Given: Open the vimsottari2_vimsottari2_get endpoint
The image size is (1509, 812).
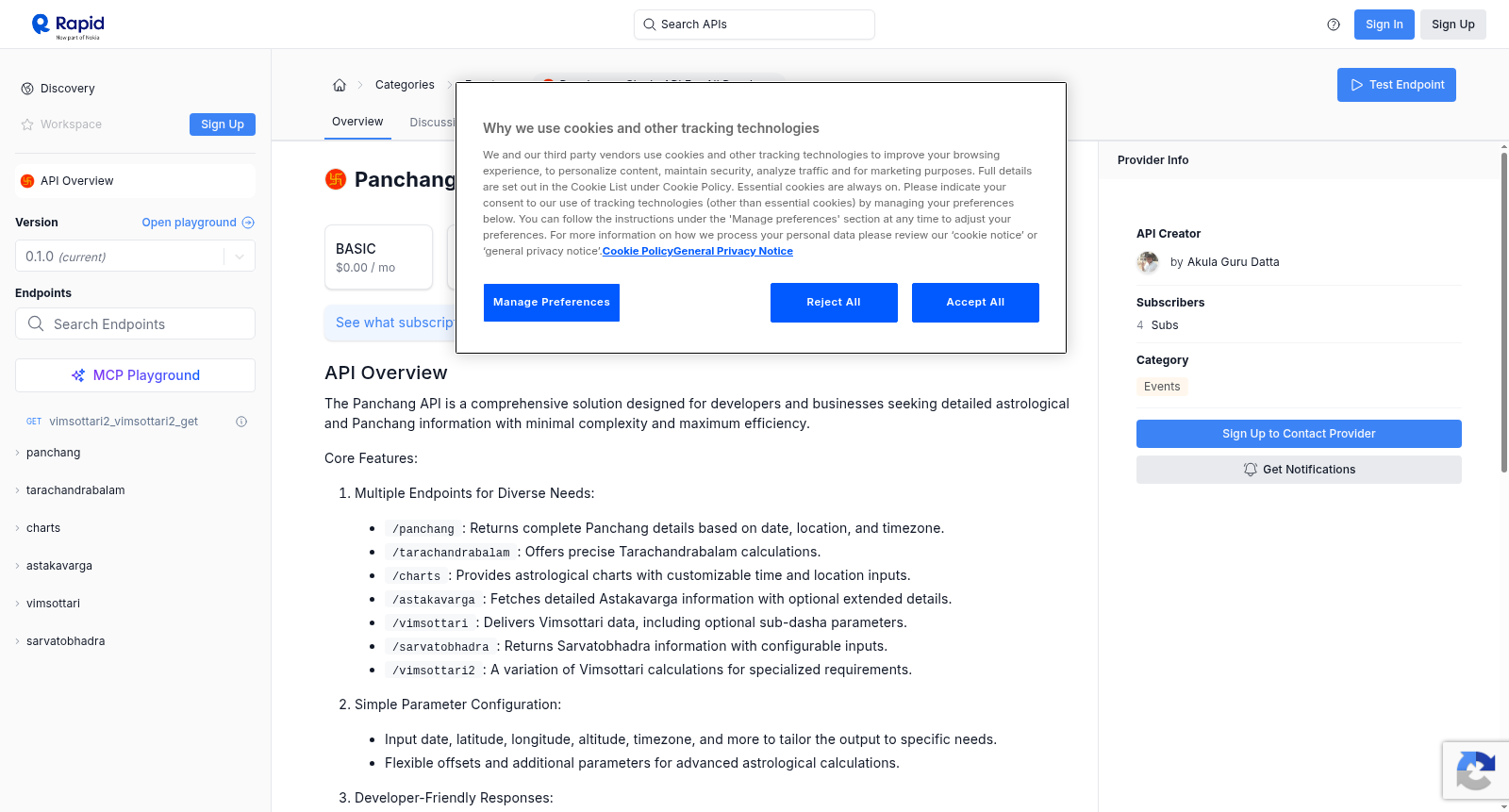Looking at the screenshot, I should 124,422.
